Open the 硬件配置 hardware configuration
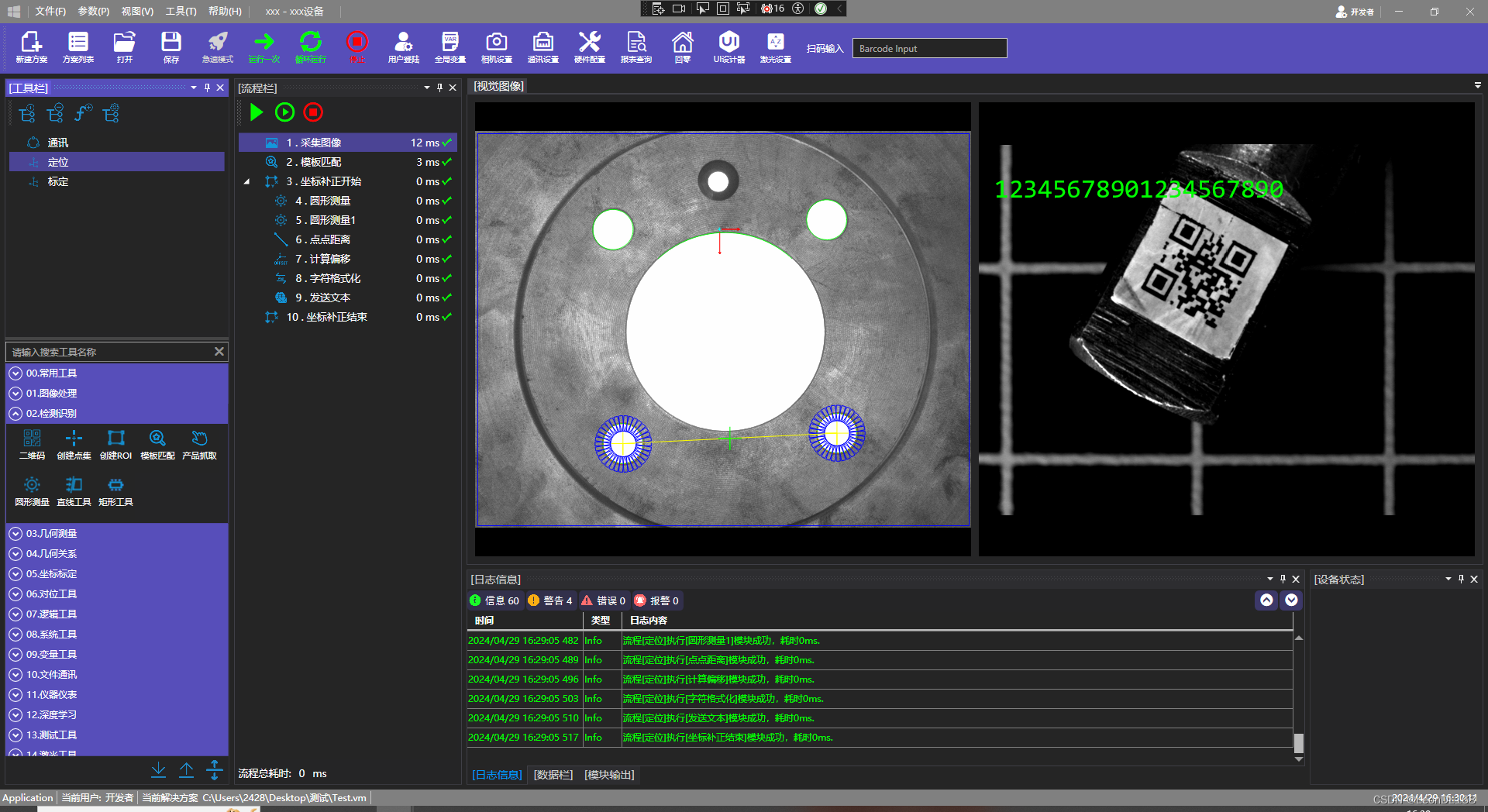Viewport: 1488px width, 812px height. click(x=589, y=47)
